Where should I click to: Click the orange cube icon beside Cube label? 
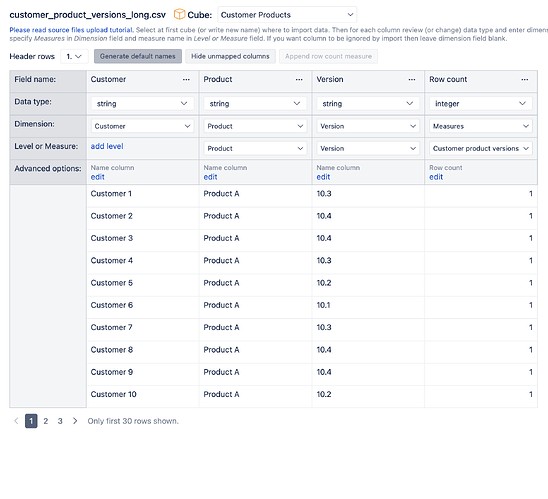(179, 14)
